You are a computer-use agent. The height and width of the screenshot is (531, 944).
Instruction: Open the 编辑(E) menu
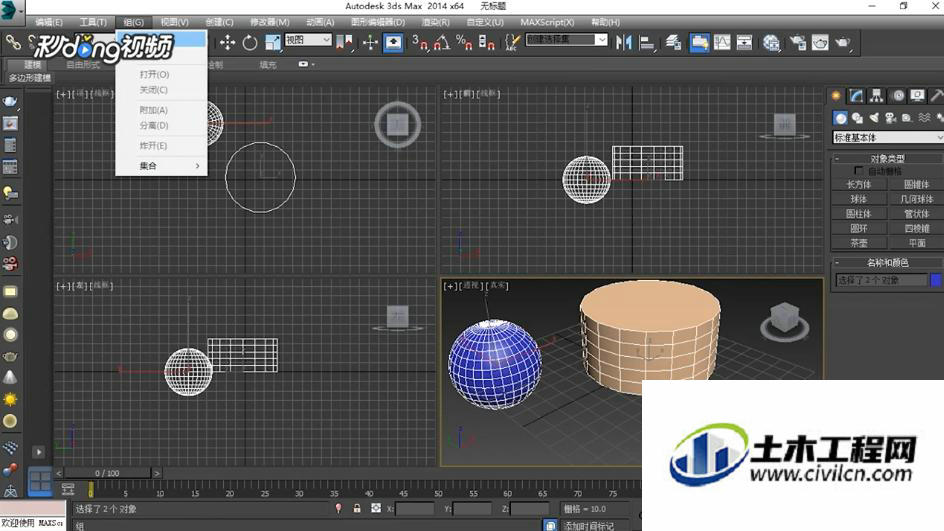click(x=49, y=22)
